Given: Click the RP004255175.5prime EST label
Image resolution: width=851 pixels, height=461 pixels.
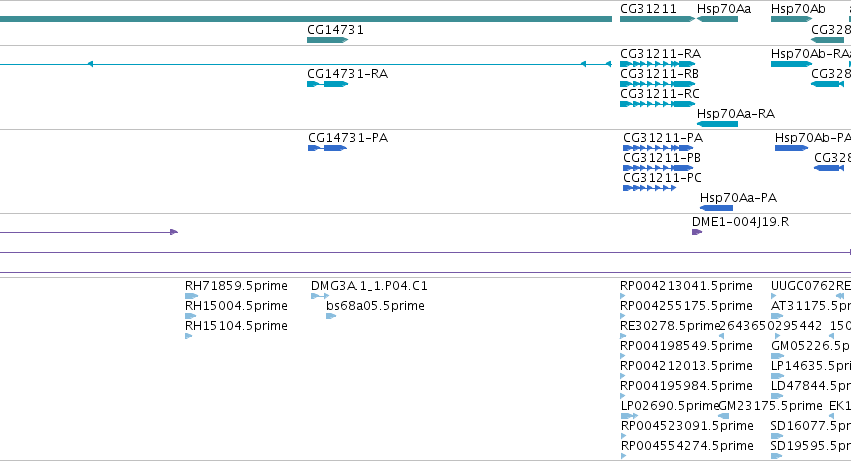Looking at the screenshot, I should (687, 306).
